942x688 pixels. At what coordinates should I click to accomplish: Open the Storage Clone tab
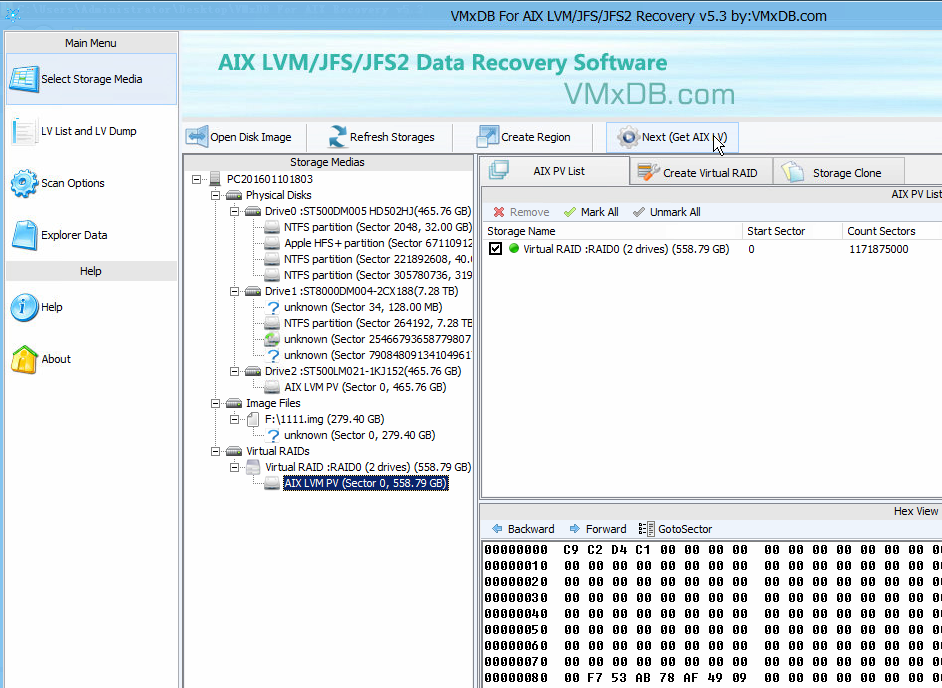pos(839,172)
